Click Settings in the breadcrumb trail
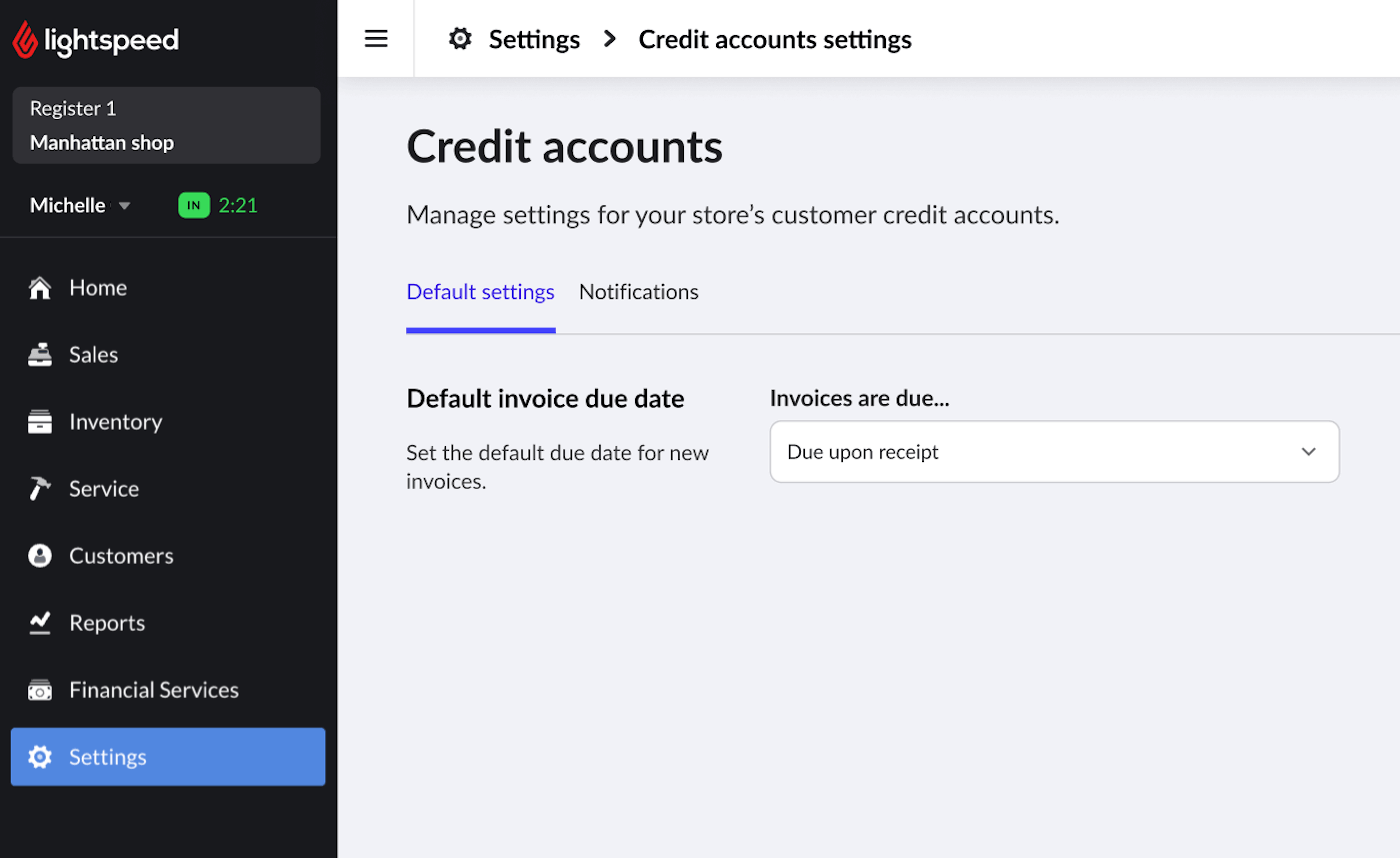Screen dimensions: 1400x858 (x=533, y=39)
